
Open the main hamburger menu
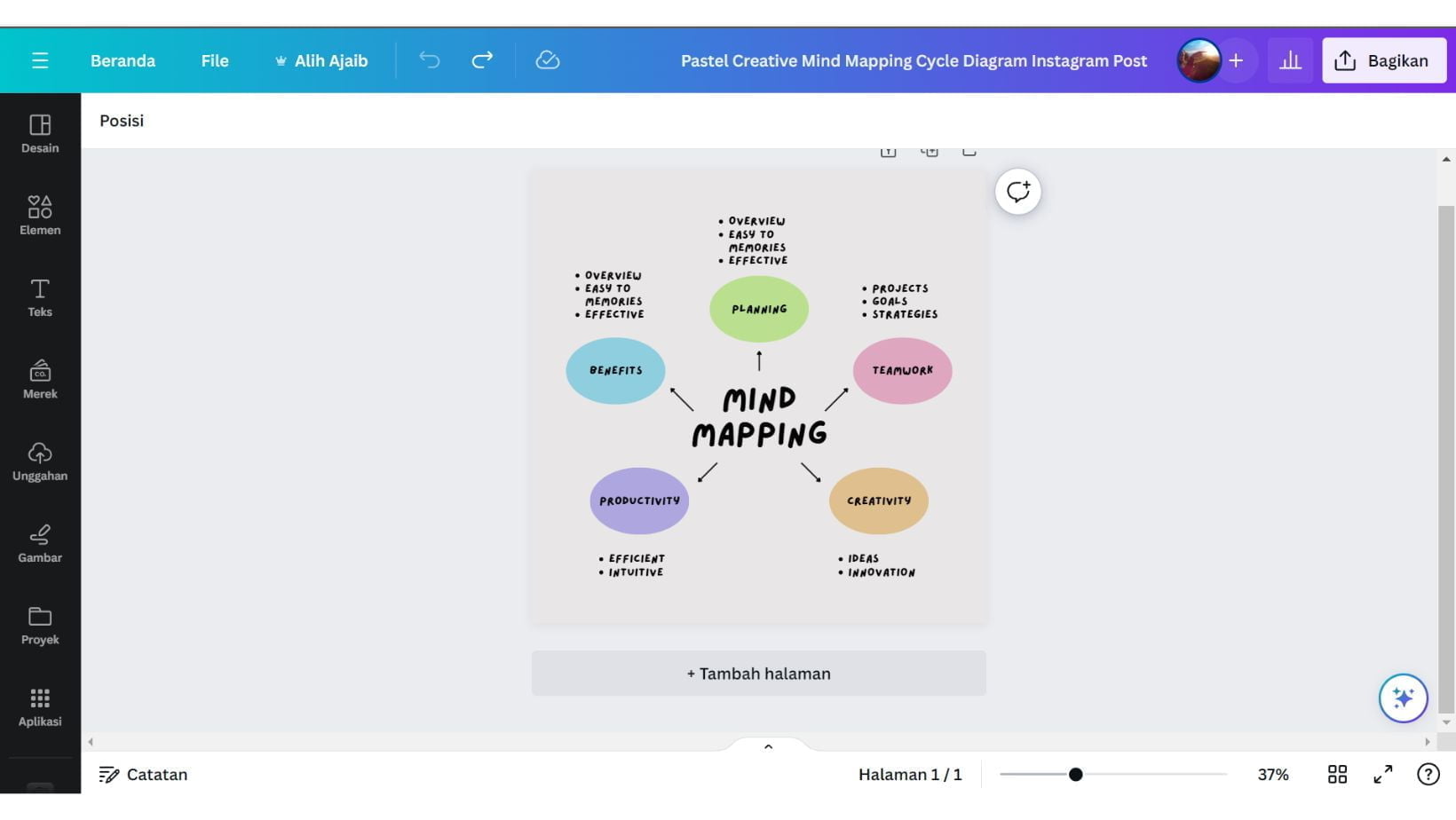[x=40, y=60]
